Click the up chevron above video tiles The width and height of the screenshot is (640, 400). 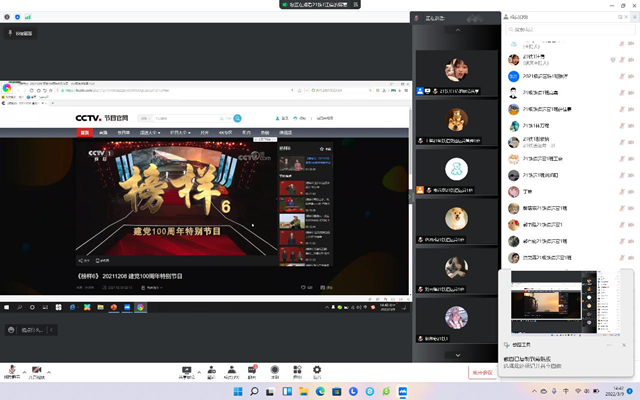(x=458, y=30)
